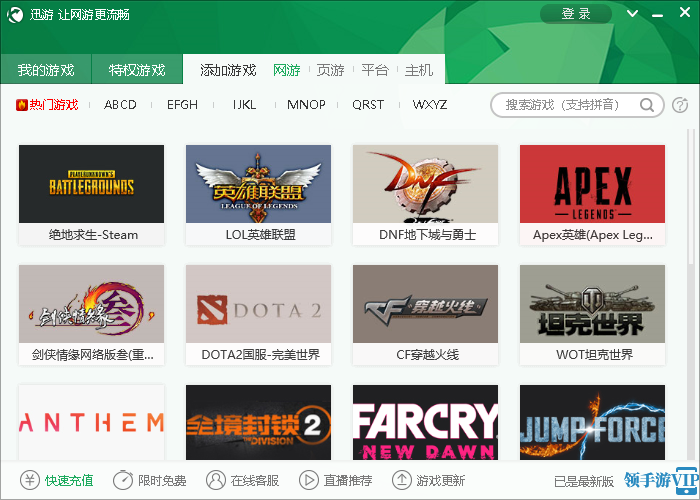Select the PUBG Battlegrounds thumbnail
This screenshot has width=700, height=500.
pyautogui.click(x=92, y=184)
